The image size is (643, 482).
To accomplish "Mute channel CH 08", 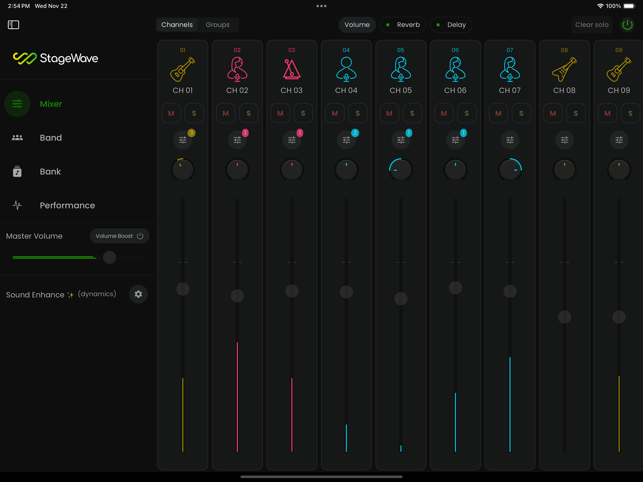I will click(x=553, y=113).
